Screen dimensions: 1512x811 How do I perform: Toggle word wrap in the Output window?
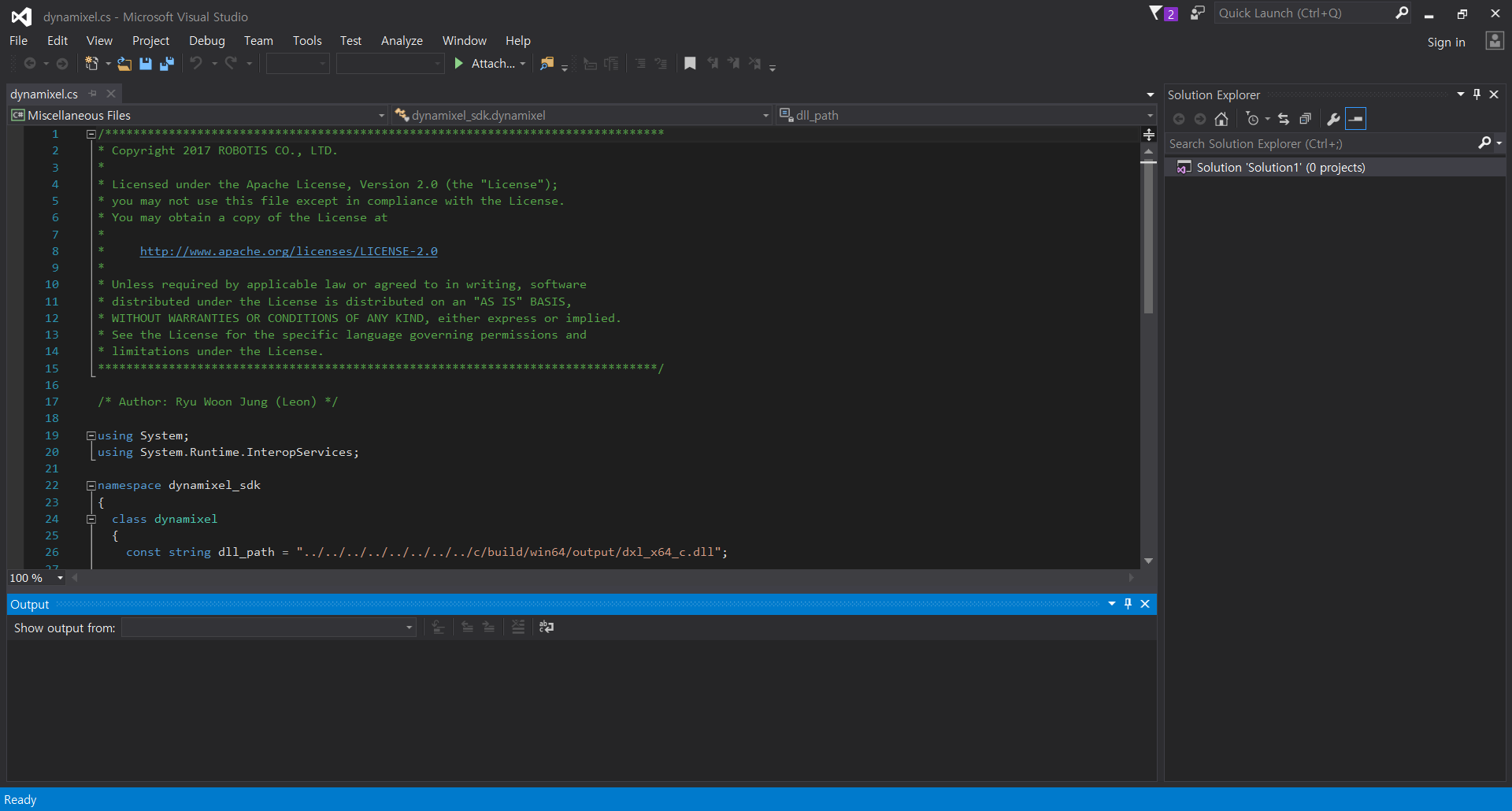547,628
